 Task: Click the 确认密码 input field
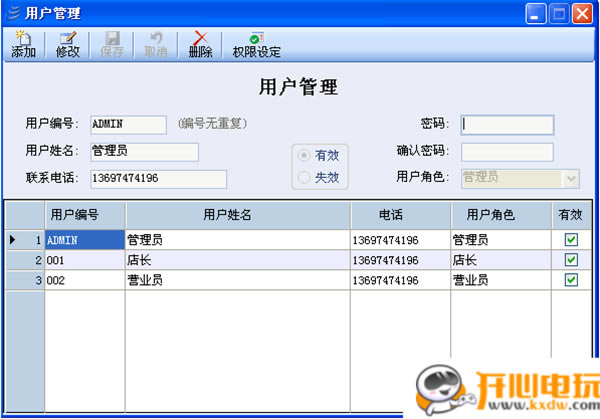[x=507, y=152]
